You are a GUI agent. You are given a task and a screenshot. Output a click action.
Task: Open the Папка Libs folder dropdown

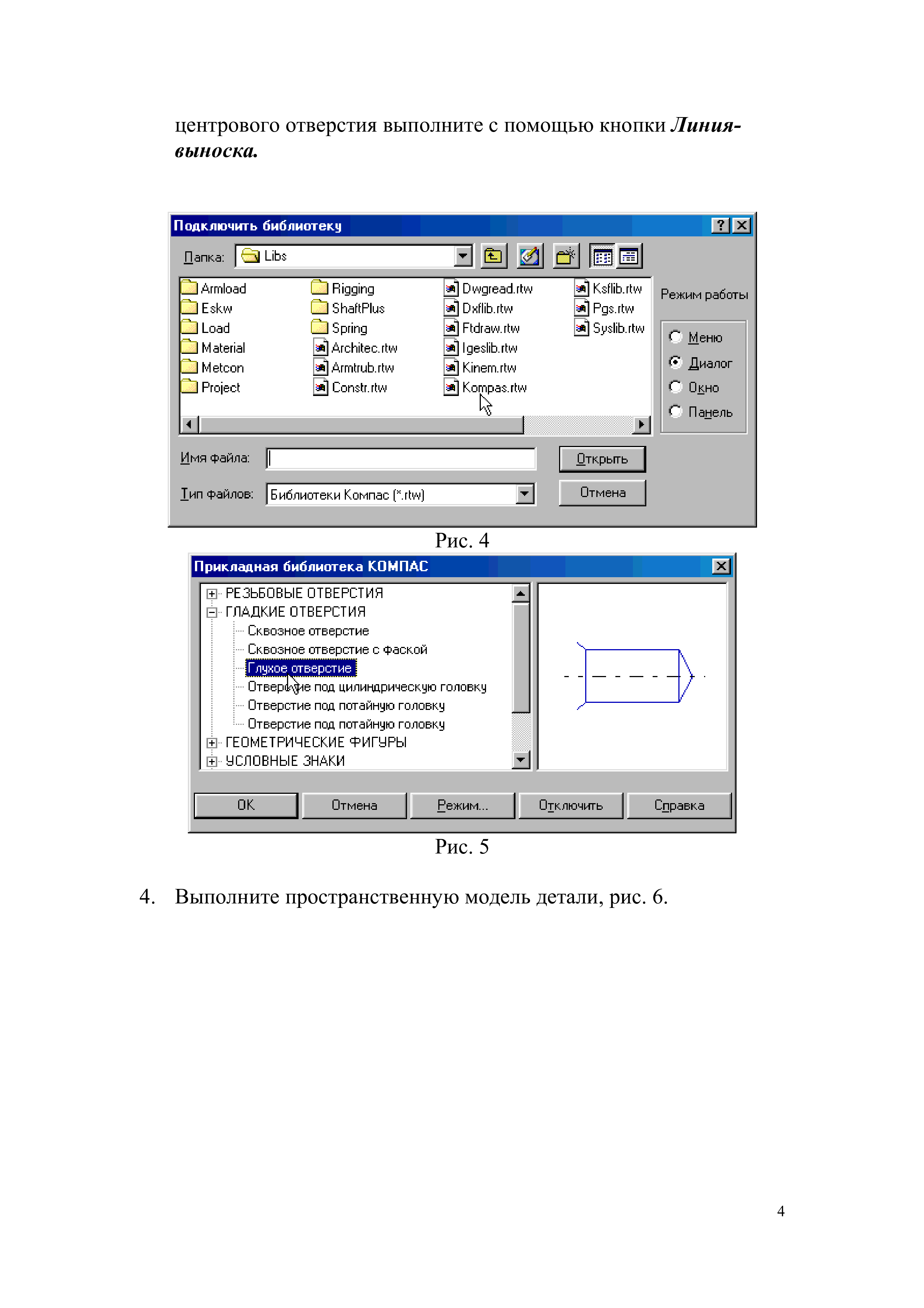point(463,257)
